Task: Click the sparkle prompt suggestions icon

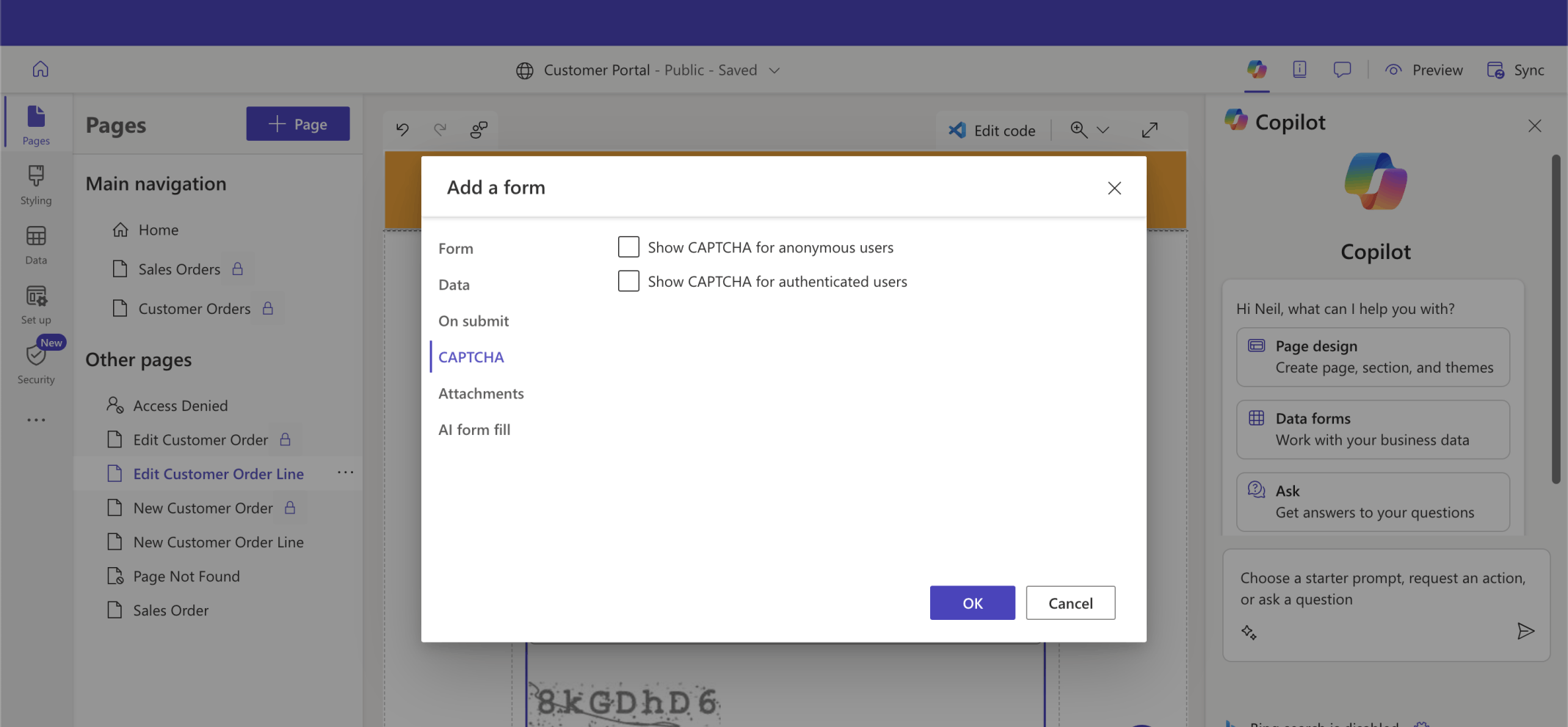Action: click(1249, 632)
